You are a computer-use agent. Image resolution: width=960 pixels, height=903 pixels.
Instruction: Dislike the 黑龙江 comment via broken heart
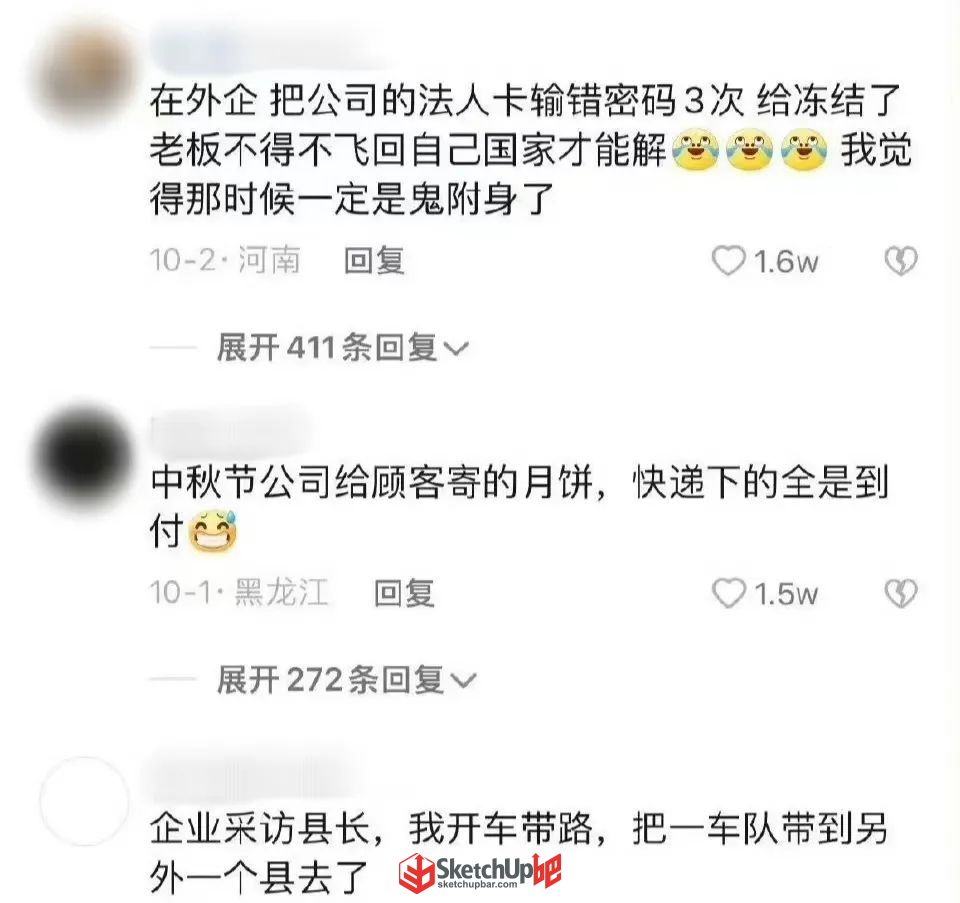coord(901,593)
